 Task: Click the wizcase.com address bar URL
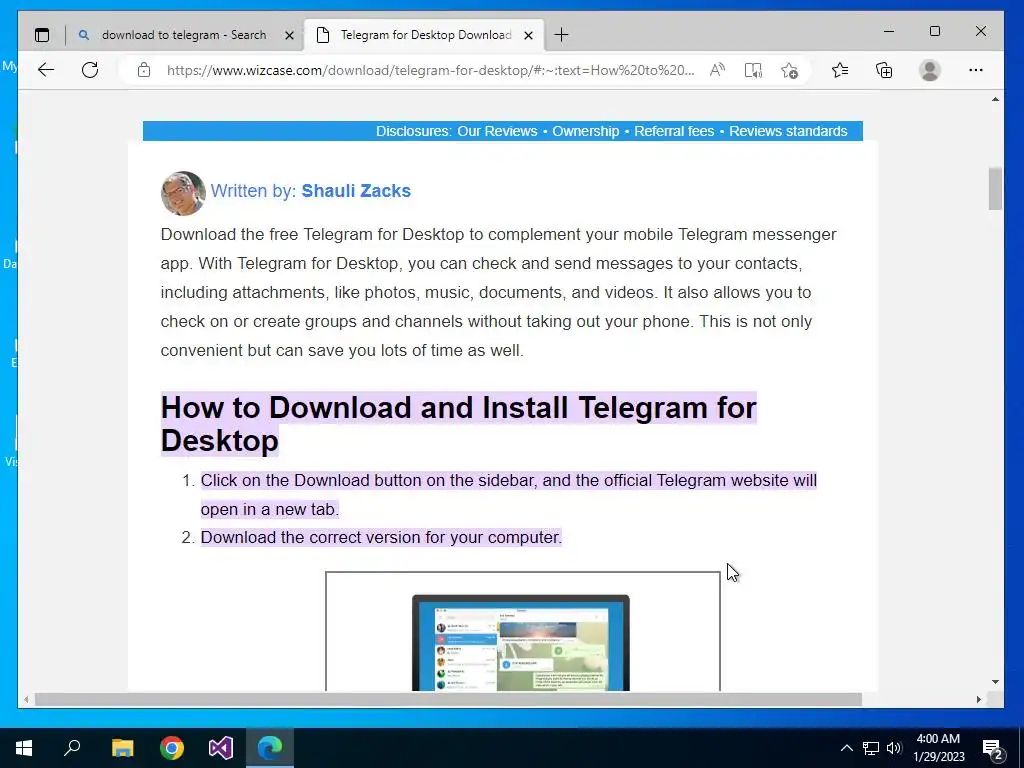[x=430, y=70]
